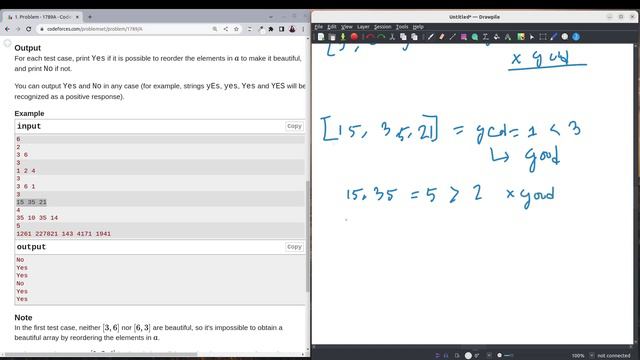Click the zoom magnifier in address bar
The width and height of the screenshot is (640, 360).
(215, 29)
